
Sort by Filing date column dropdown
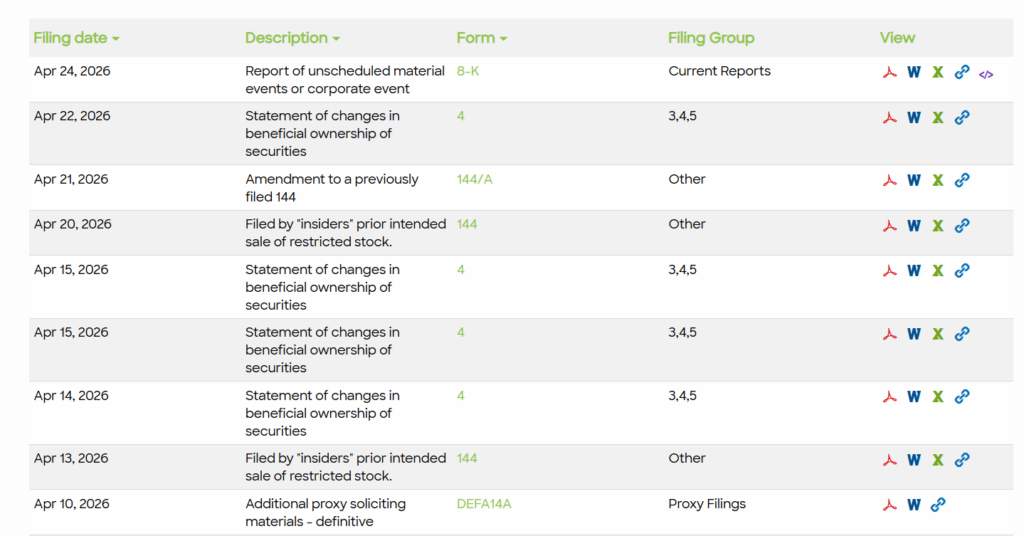pos(76,38)
